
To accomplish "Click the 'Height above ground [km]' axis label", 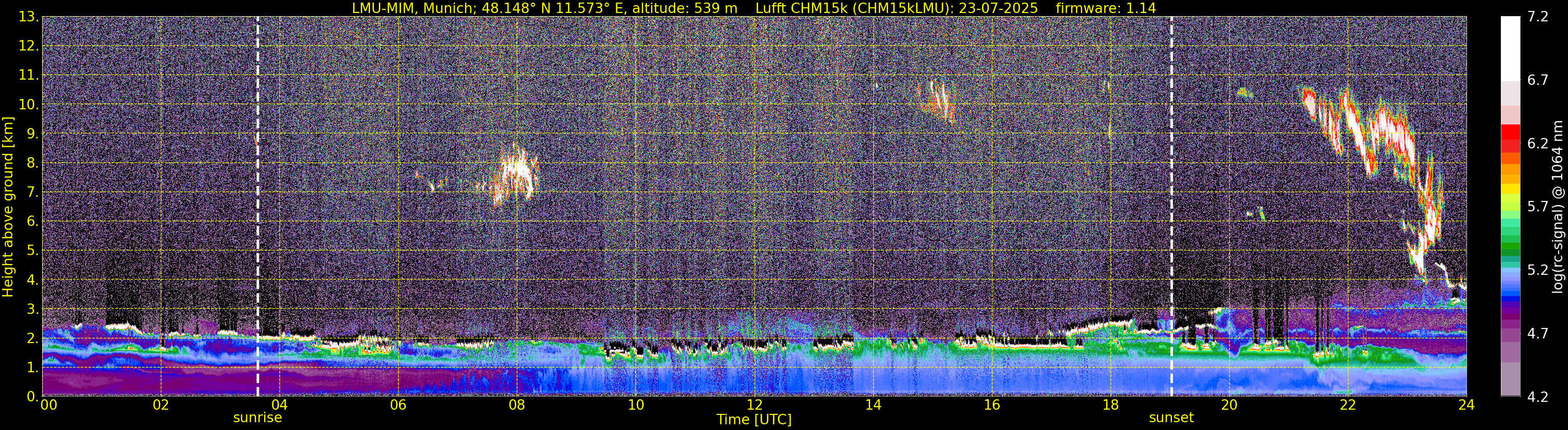I will [x=8, y=207].
